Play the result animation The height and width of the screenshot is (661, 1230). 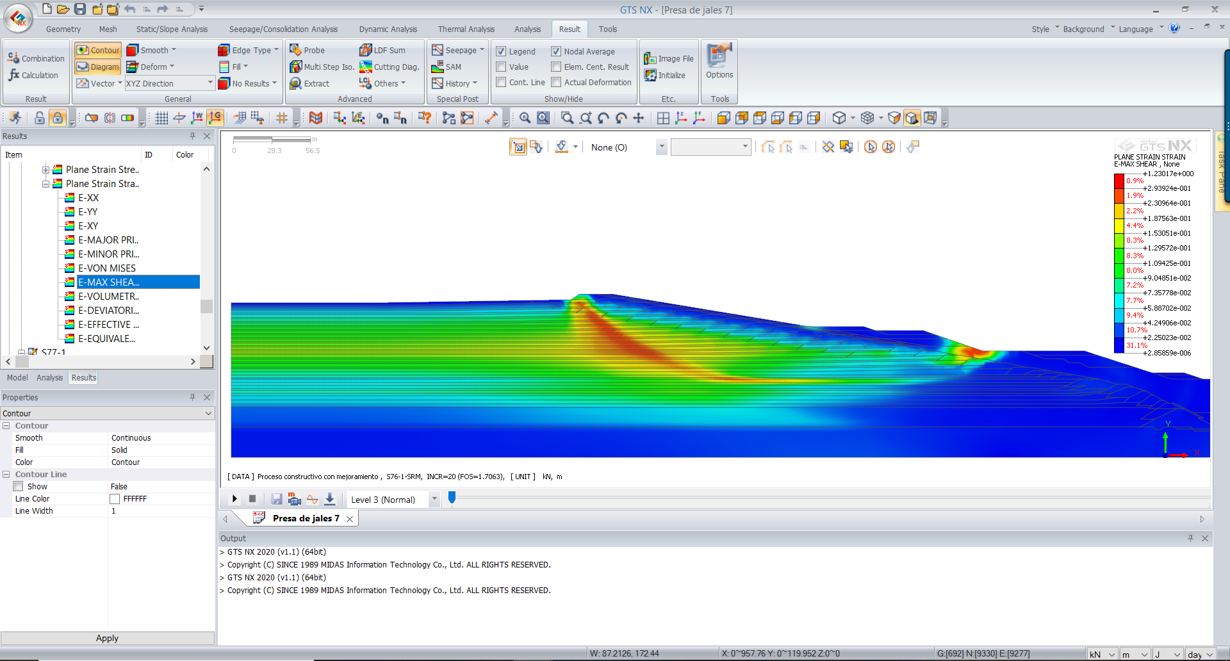coord(235,499)
